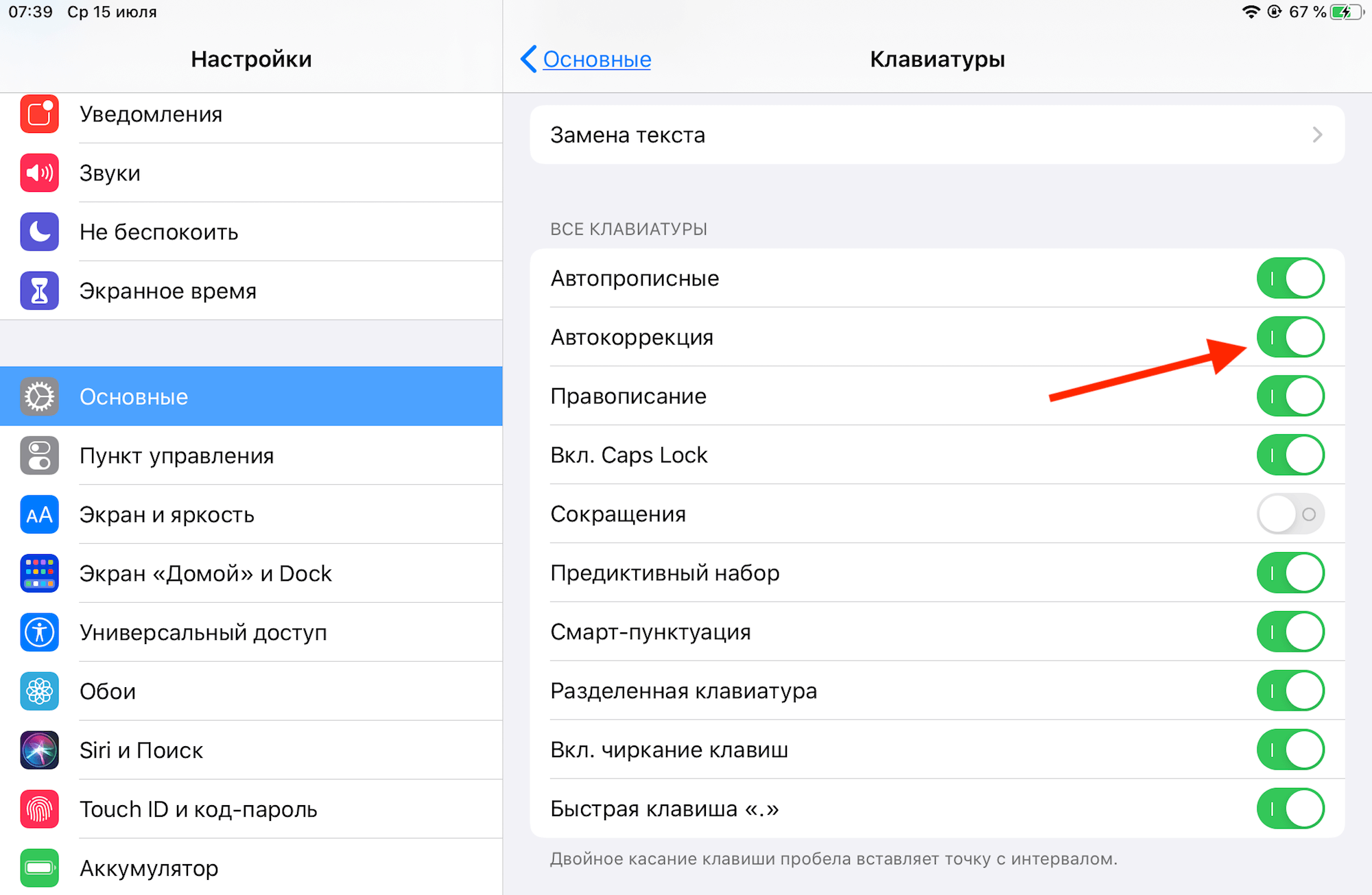
Task: Disable the Автокоррекция switch
Action: click(1290, 337)
